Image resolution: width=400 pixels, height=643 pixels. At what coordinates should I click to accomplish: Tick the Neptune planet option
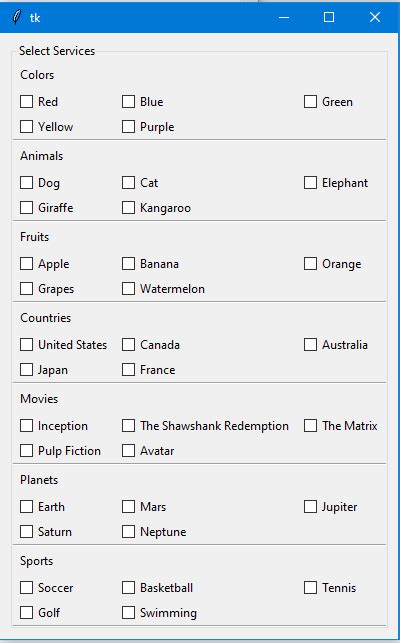point(128,532)
